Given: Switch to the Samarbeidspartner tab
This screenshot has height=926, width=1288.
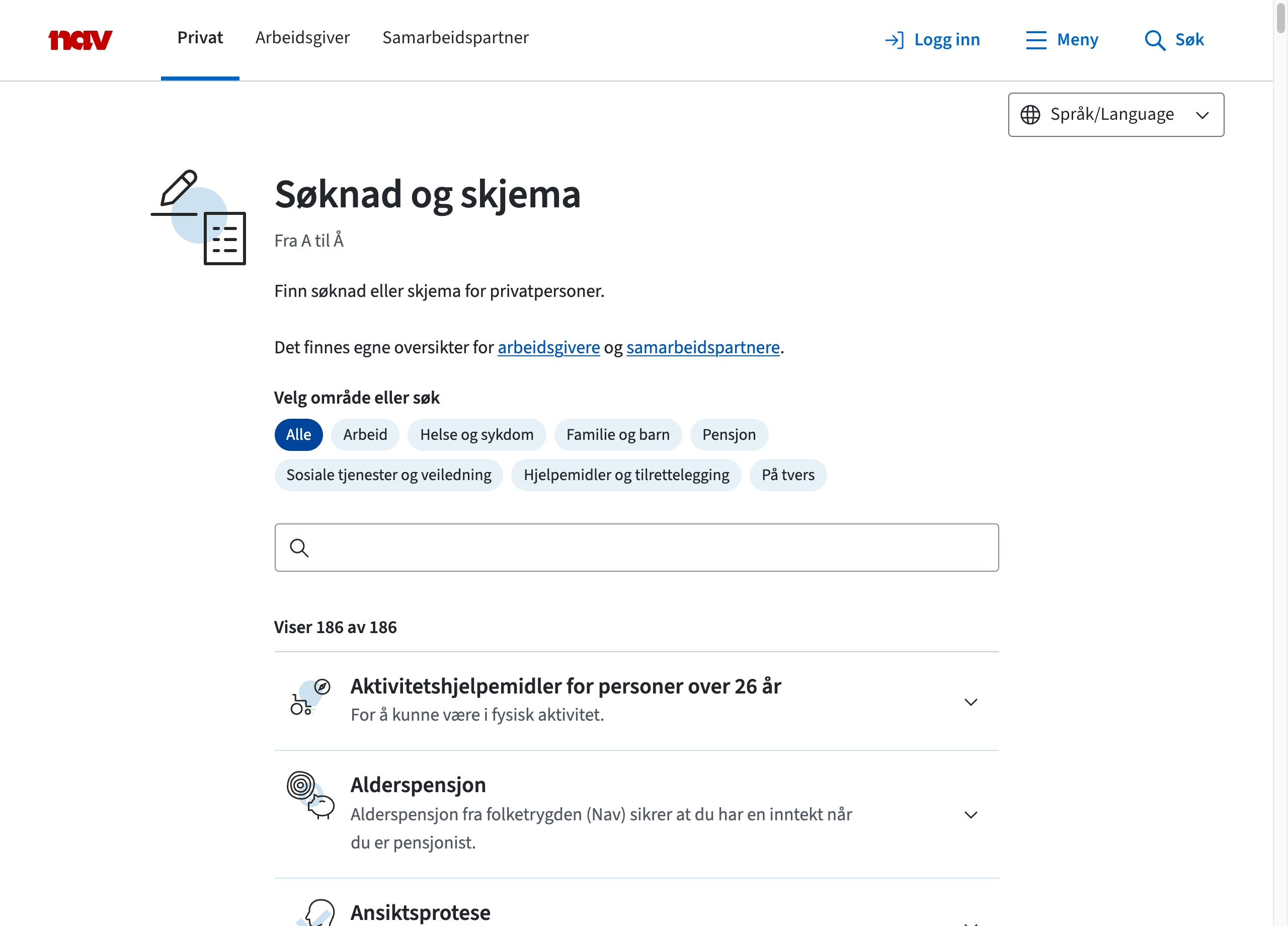Looking at the screenshot, I should coord(455,38).
